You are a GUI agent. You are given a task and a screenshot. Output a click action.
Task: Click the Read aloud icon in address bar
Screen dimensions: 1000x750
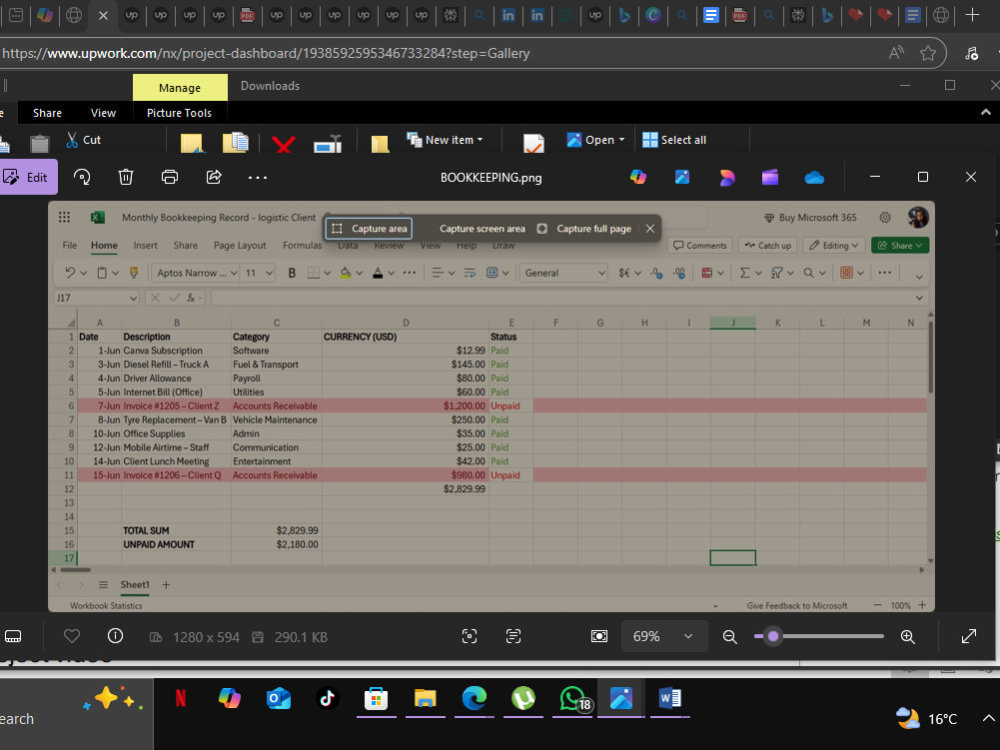(896, 54)
